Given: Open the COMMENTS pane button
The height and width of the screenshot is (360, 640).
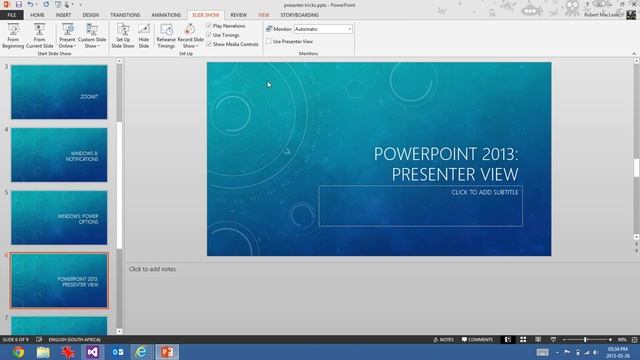Looking at the screenshot, I should click(477, 340).
